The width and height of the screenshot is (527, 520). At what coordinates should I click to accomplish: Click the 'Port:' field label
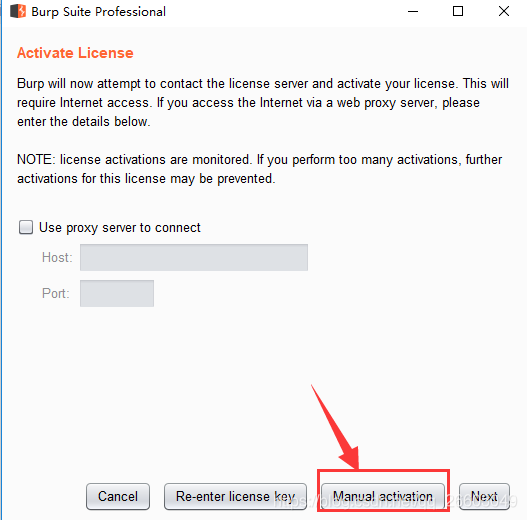click(x=55, y=293)
